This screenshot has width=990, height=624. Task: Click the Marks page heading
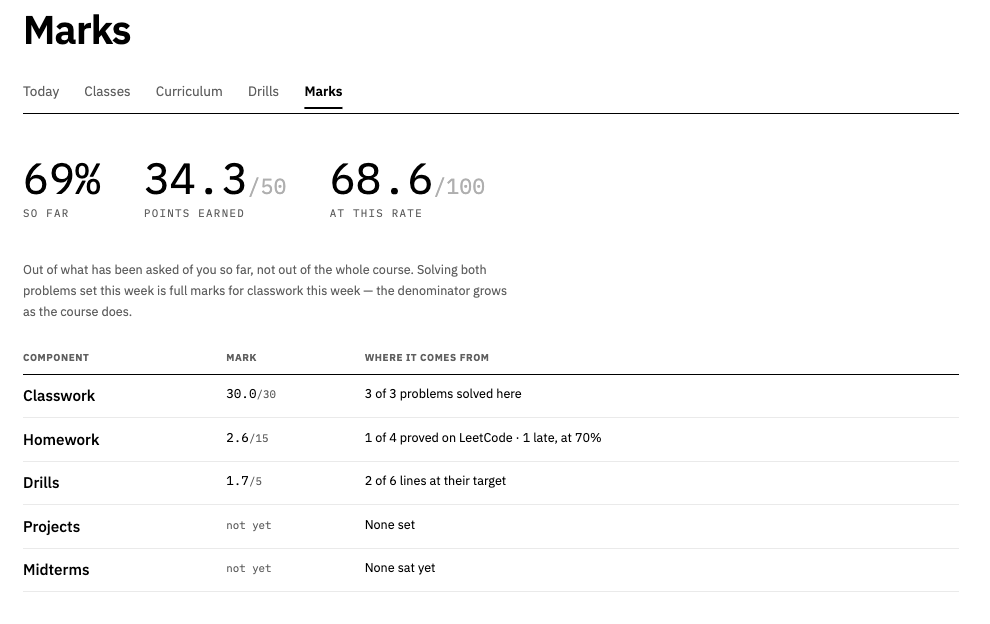(x=77, y=30)
